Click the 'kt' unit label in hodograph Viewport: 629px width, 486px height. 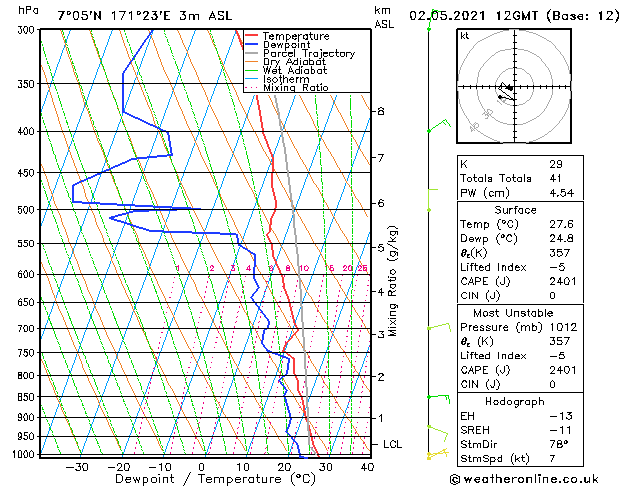click(465, 36)
